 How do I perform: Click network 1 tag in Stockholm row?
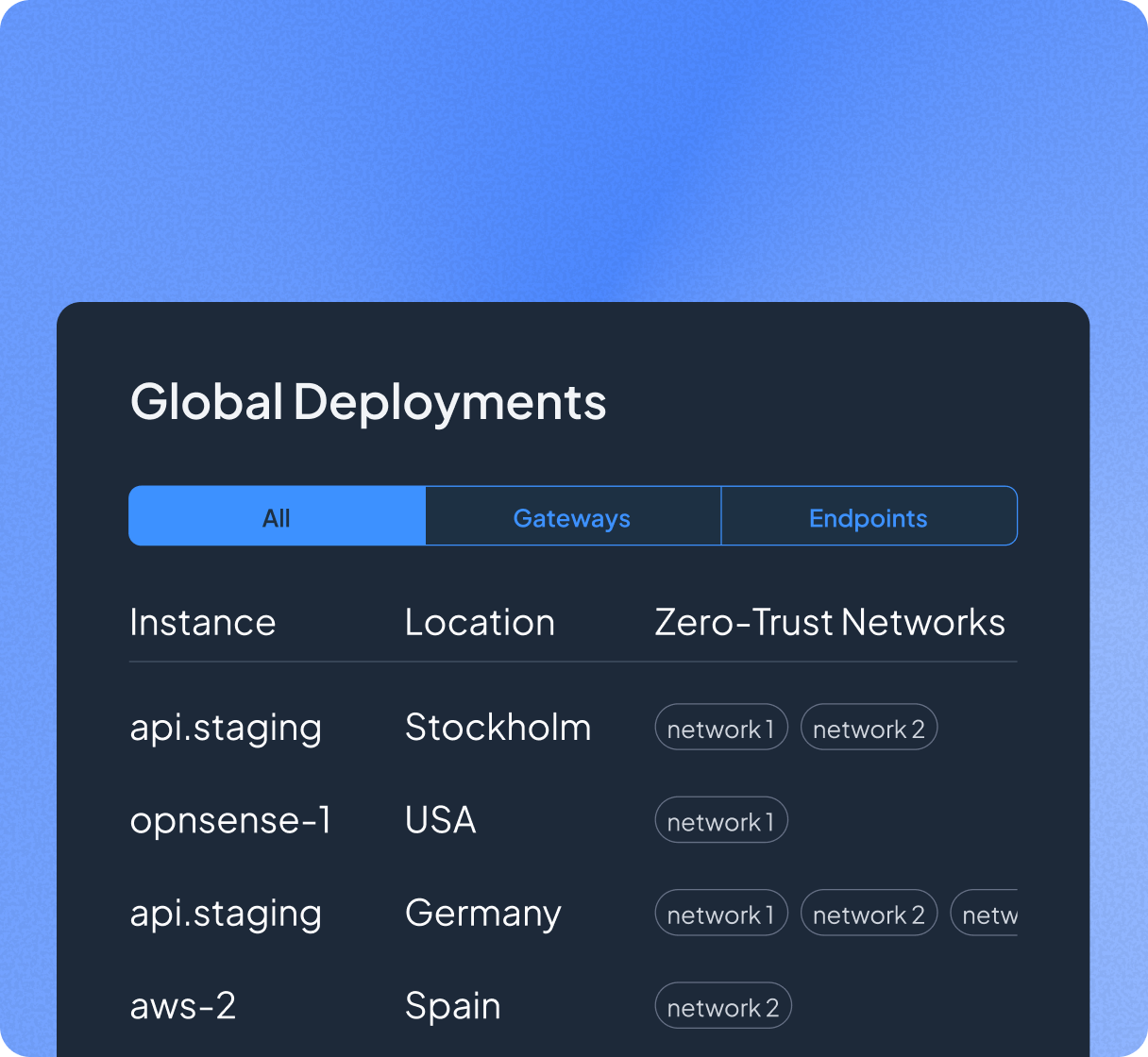point(721,728)
